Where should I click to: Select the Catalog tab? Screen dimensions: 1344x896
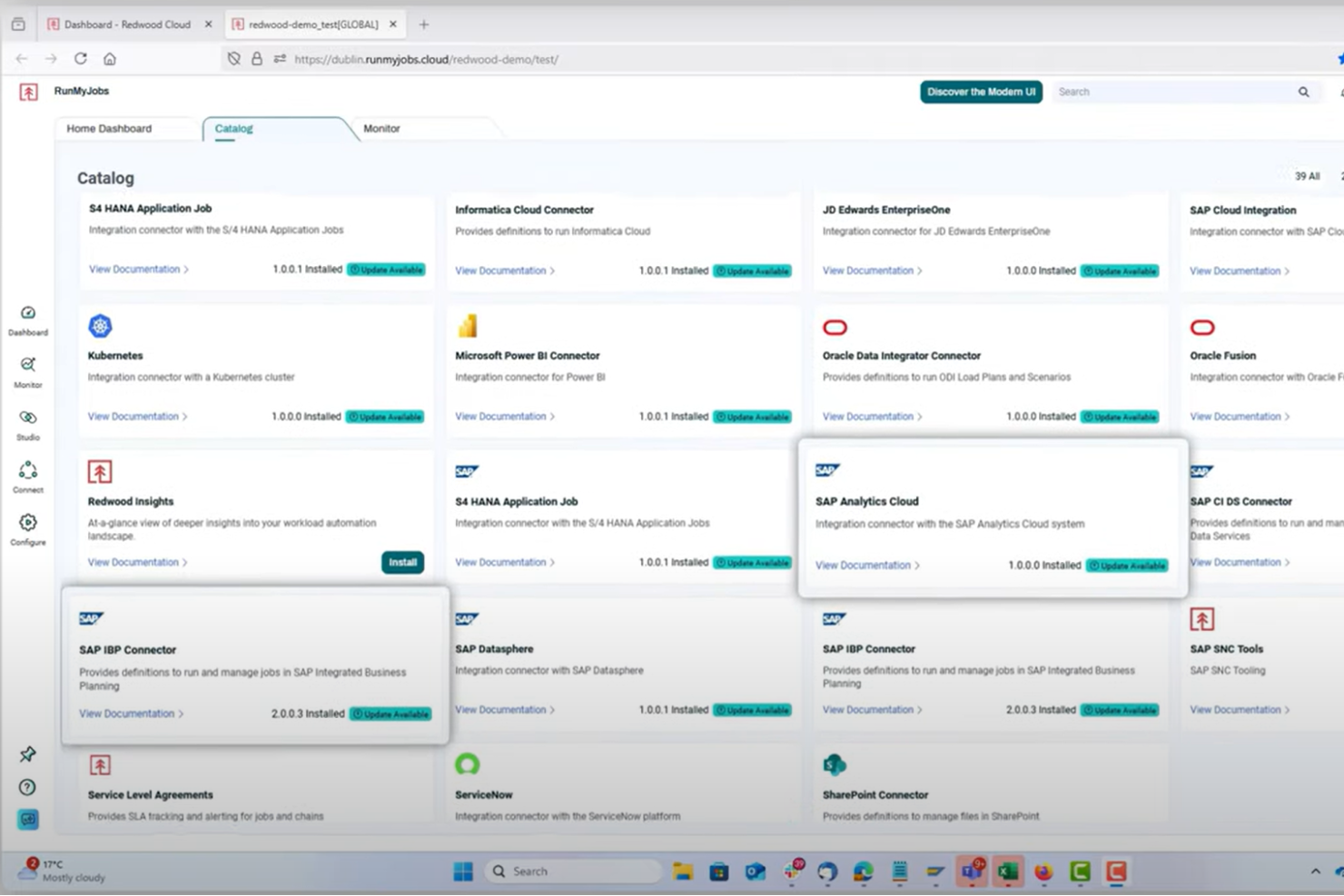233,129
